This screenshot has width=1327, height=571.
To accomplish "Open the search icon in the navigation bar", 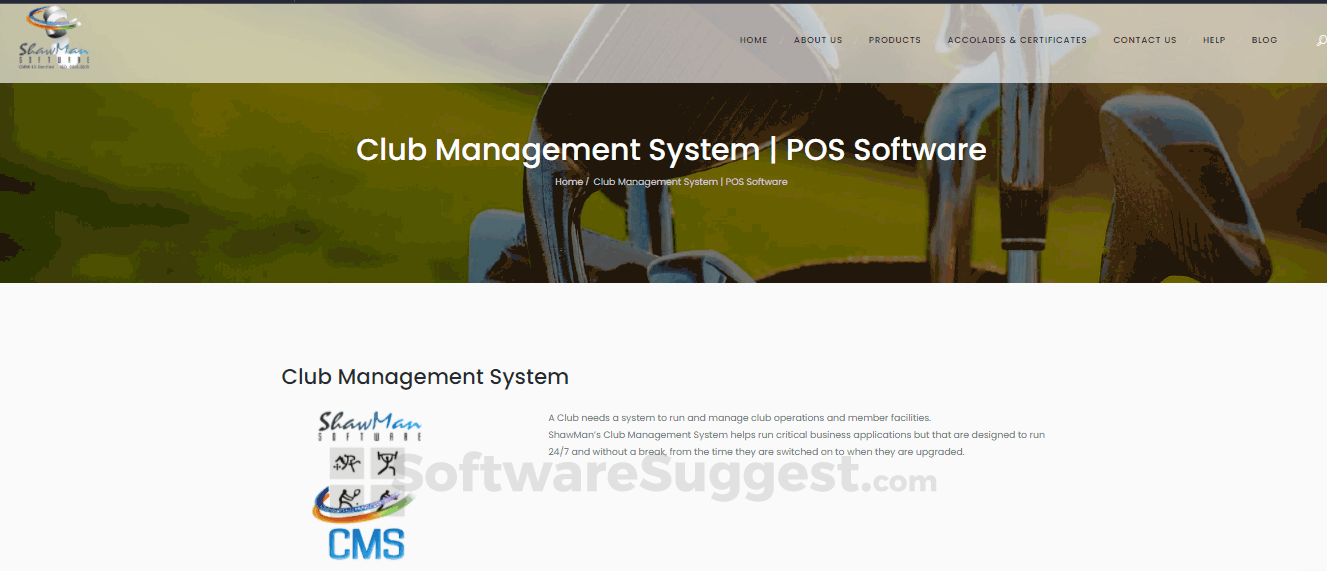I will pos(1321,41).
